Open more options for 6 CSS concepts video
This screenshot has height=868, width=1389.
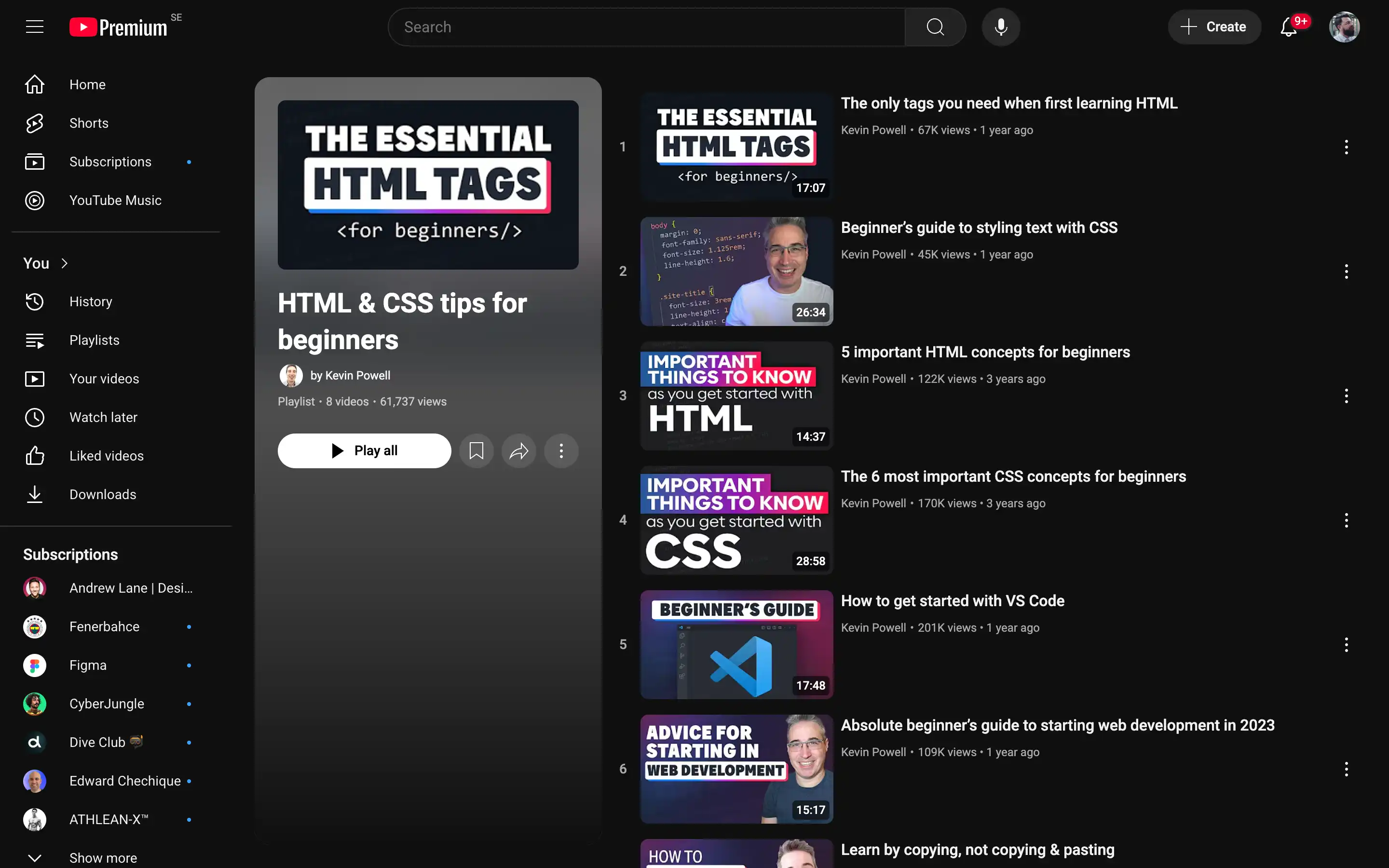tap(1346, 520)
